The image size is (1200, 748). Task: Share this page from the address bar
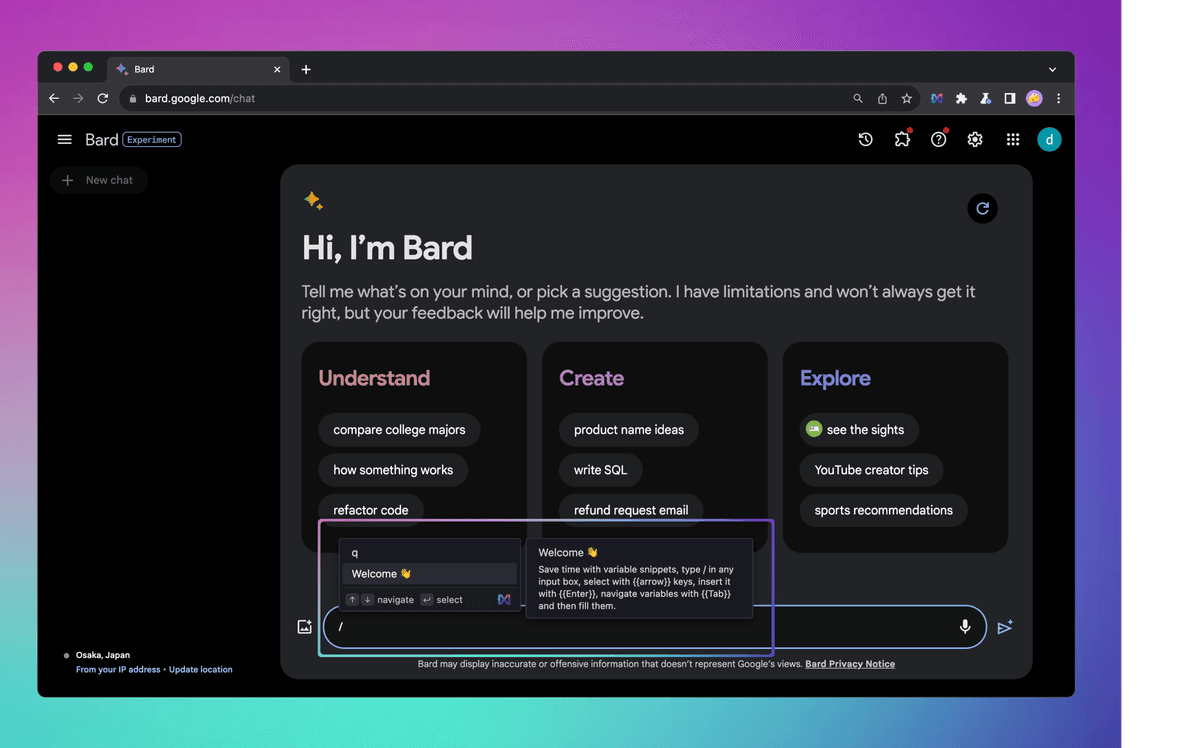(x=882, y=99)
